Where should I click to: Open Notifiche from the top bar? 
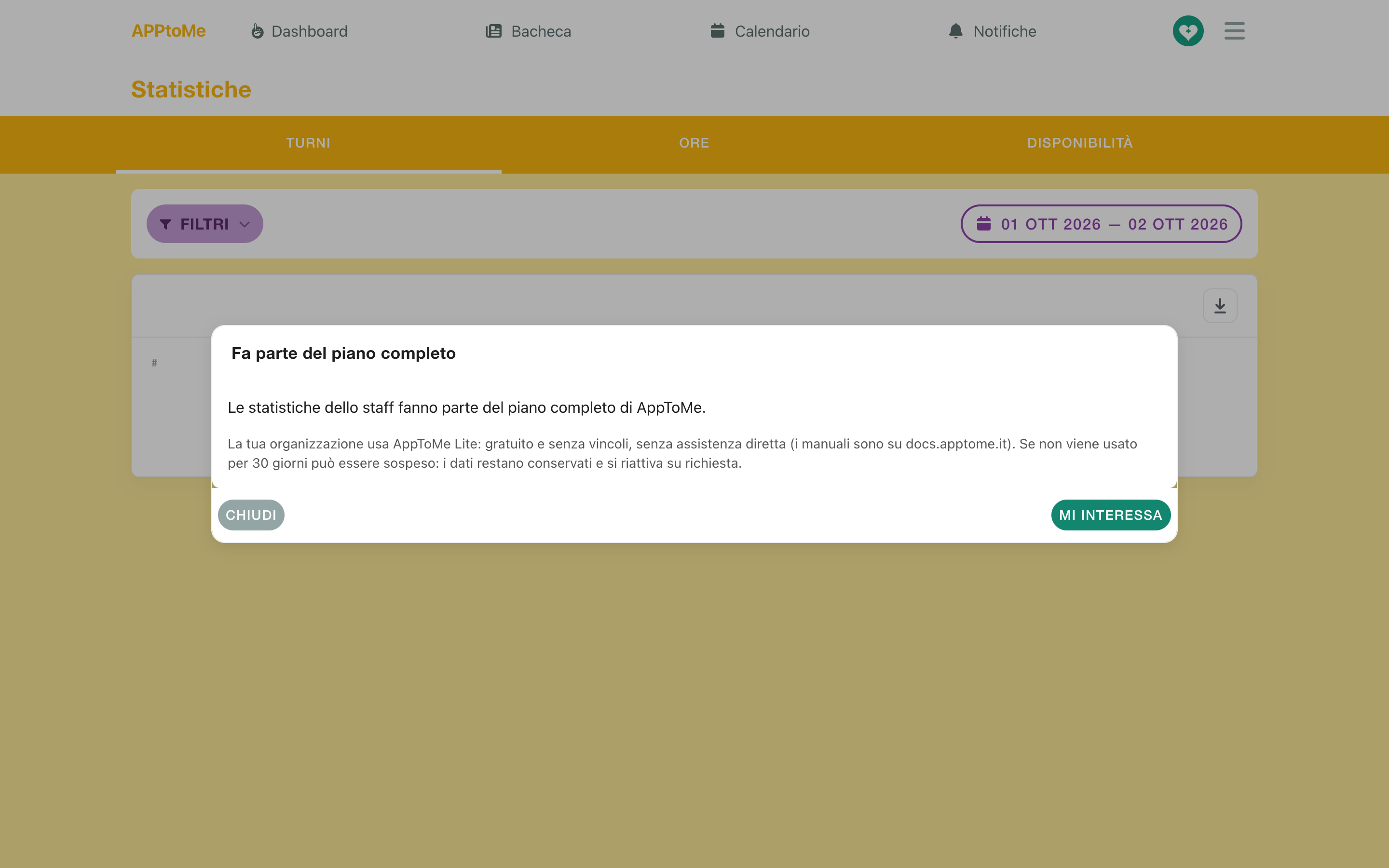coord(993,31)
